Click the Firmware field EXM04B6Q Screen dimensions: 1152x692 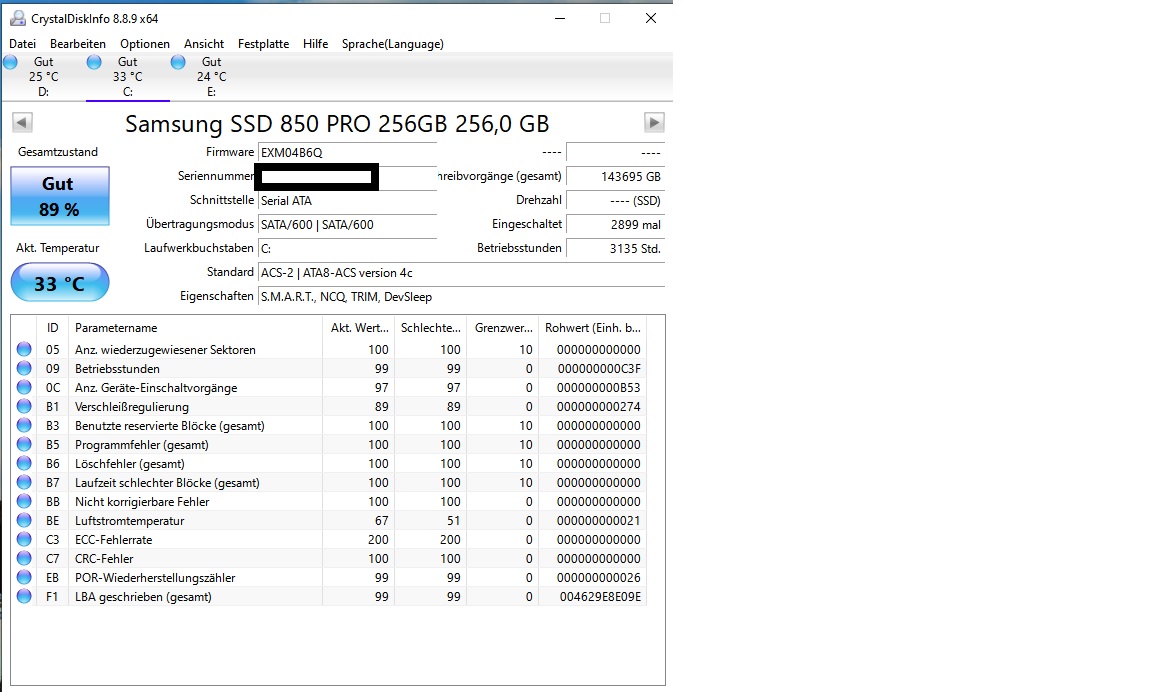coord(347,152)
